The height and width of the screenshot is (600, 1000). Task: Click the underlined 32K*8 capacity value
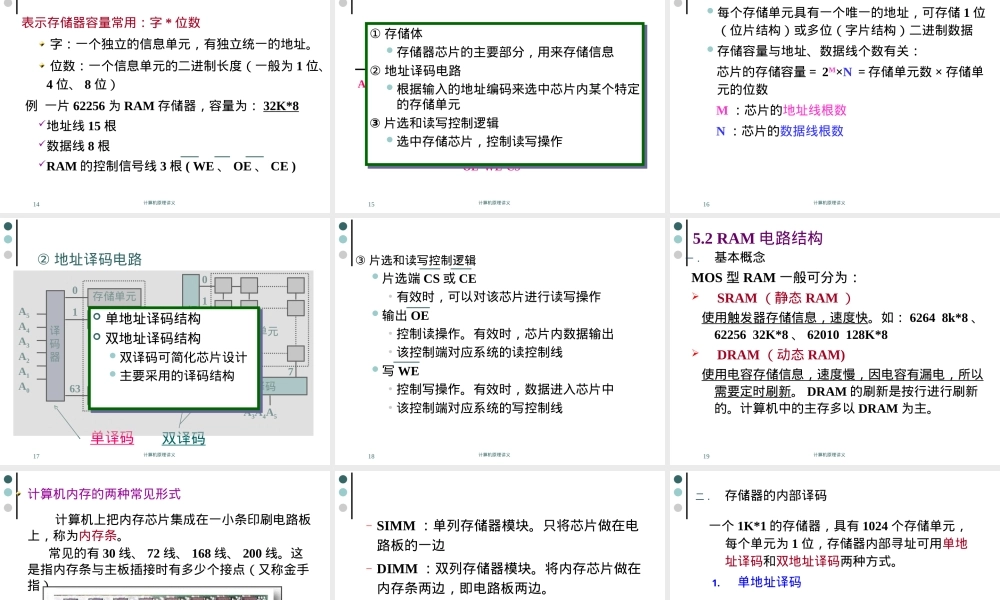(281, 106)
